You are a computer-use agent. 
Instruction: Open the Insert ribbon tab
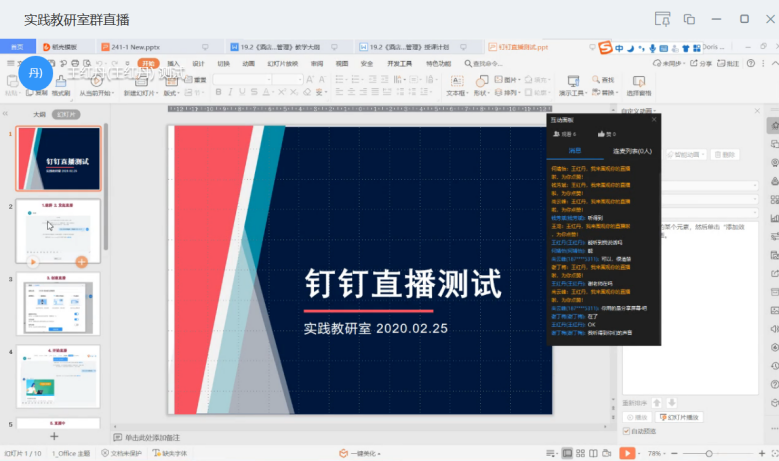tap(173, 64)
